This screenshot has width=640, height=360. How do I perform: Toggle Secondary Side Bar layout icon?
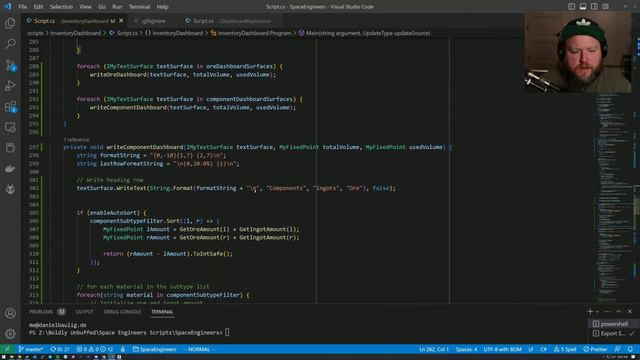coord(594,7)
